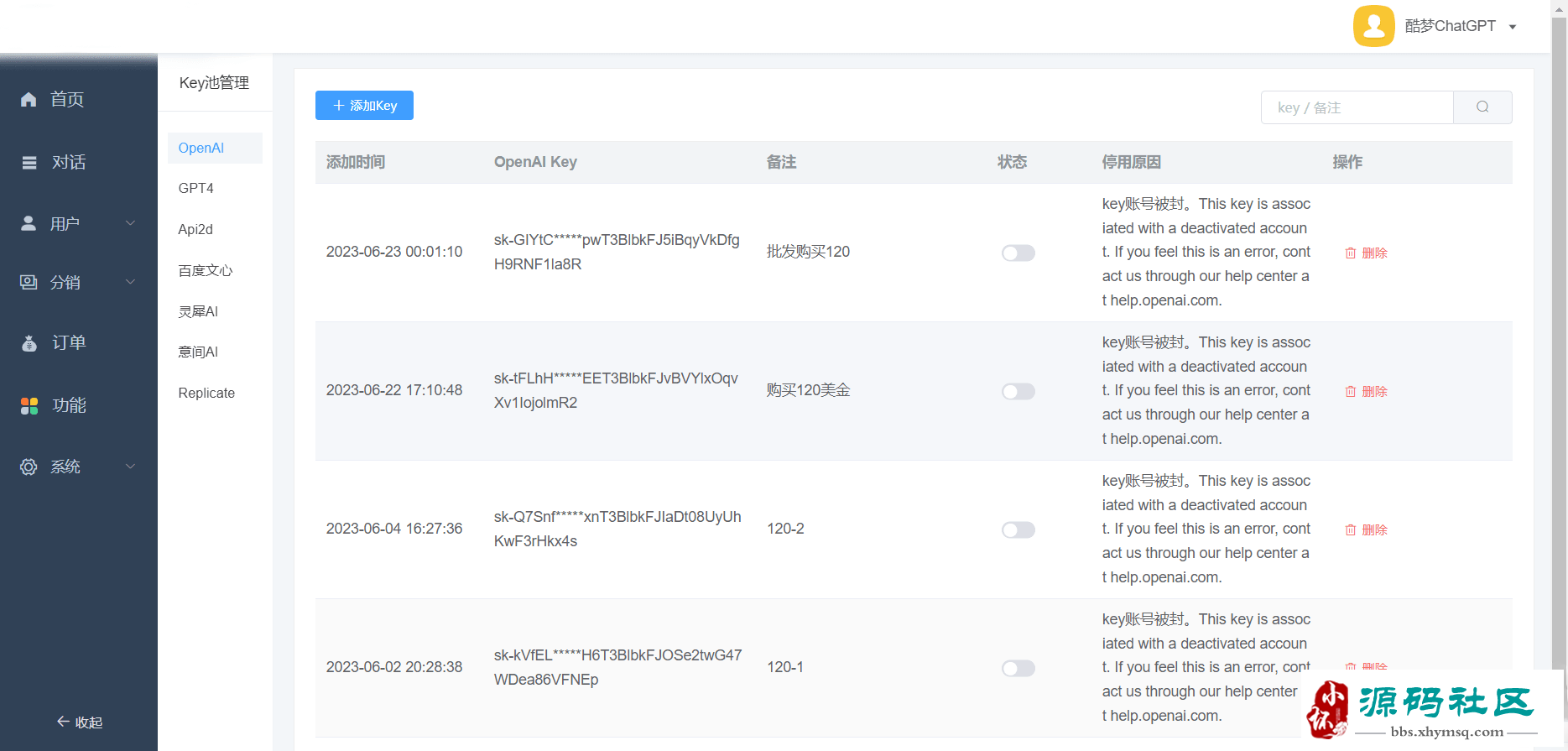Viewport: 1568px width, 751px height.
Task: Click the 备注 column header
Action: click(x=781, y=162)
